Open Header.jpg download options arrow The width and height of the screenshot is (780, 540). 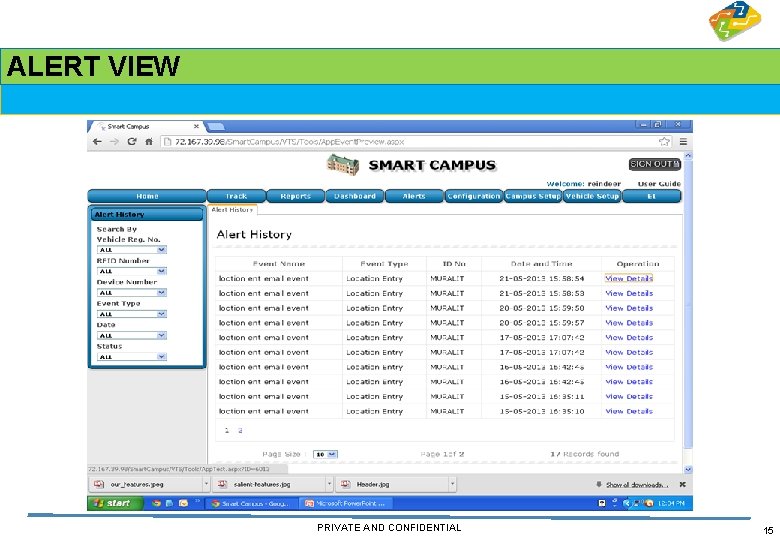[x=452, y=484]
